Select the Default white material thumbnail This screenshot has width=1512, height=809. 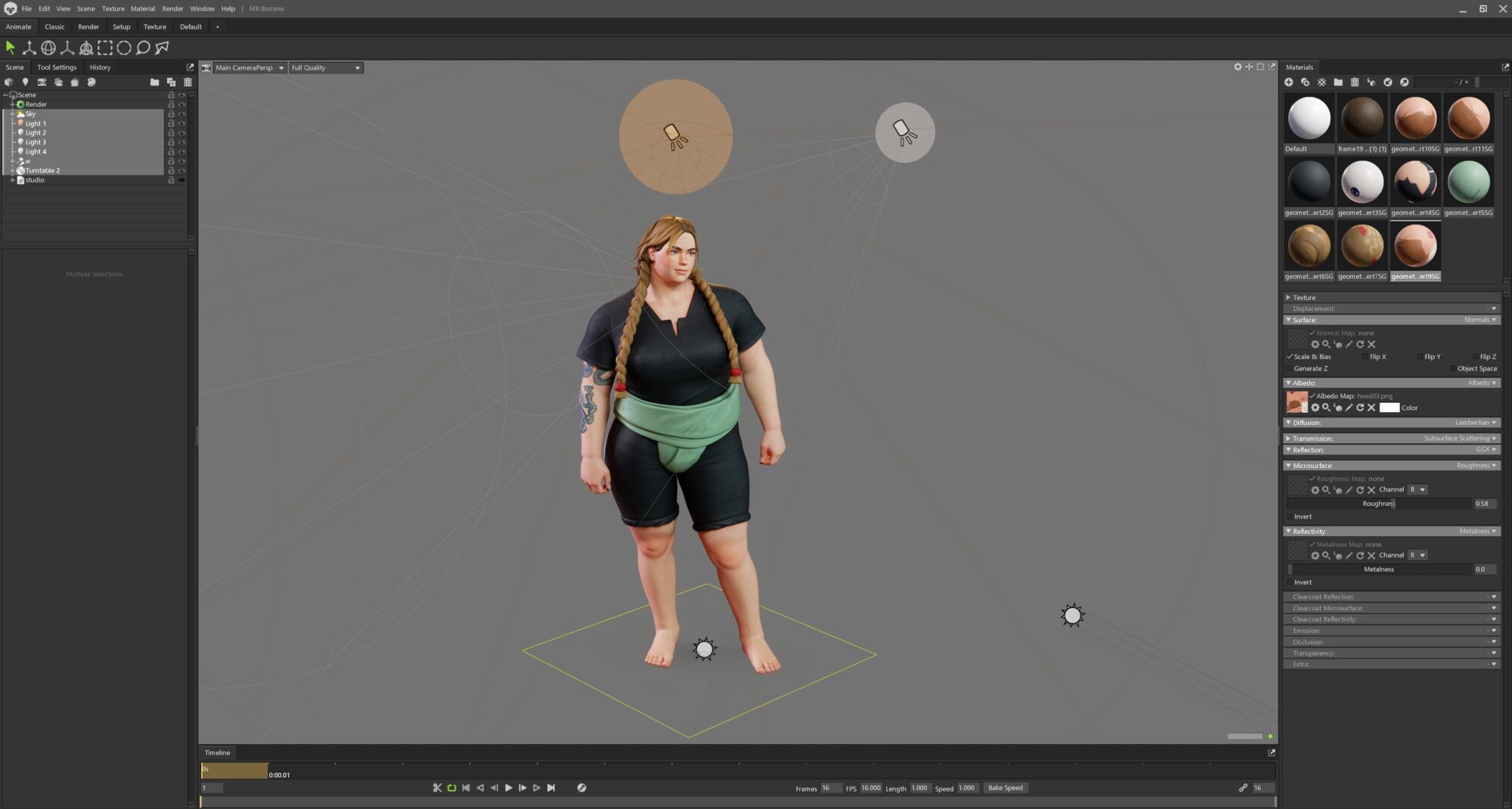(1309, 119)
